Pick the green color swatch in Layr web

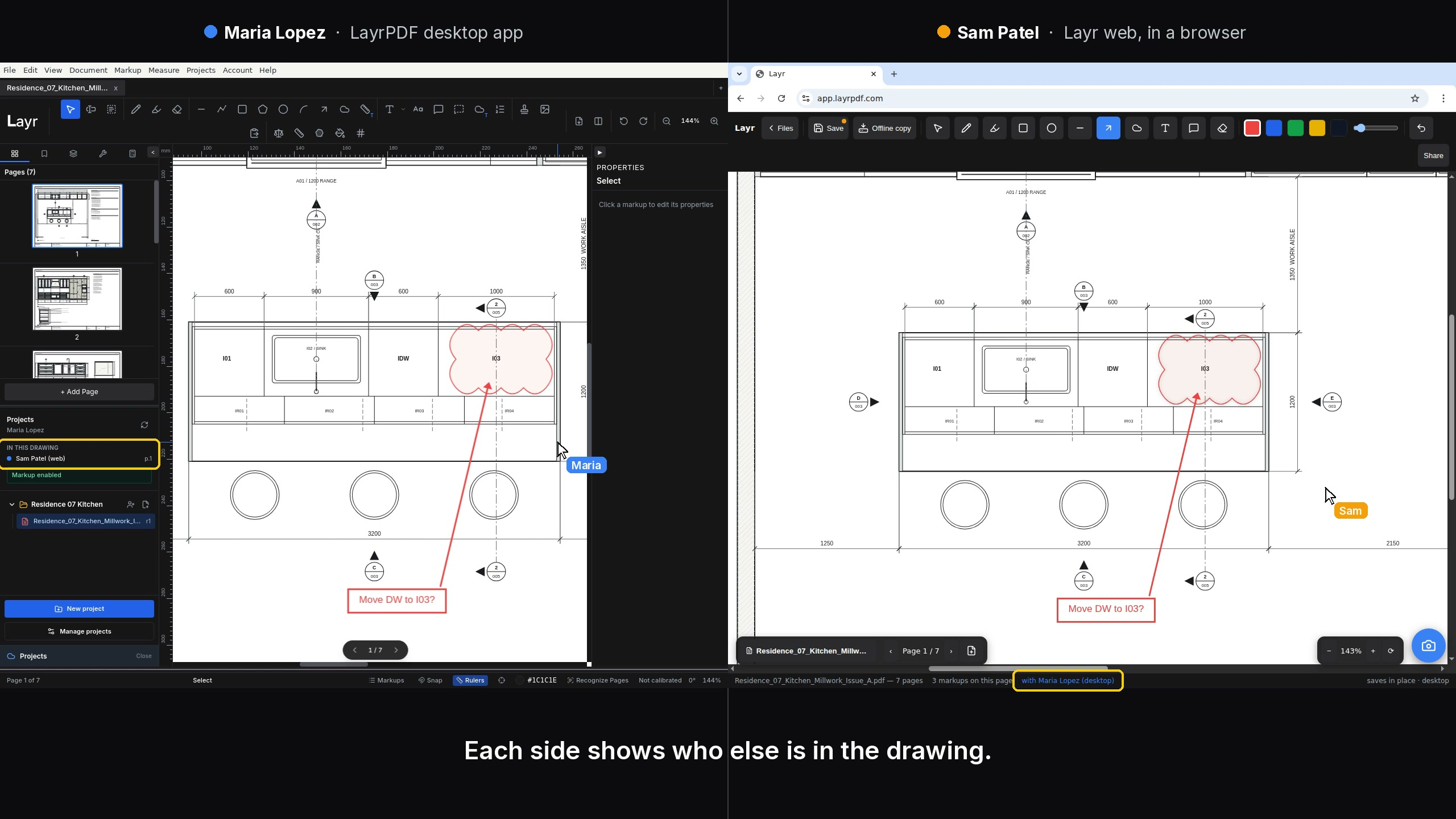click(1295, 128)
